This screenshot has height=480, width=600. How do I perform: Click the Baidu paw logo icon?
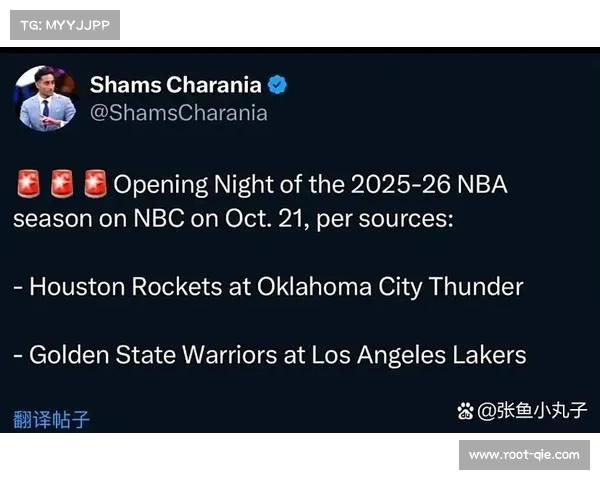(466, 410)
